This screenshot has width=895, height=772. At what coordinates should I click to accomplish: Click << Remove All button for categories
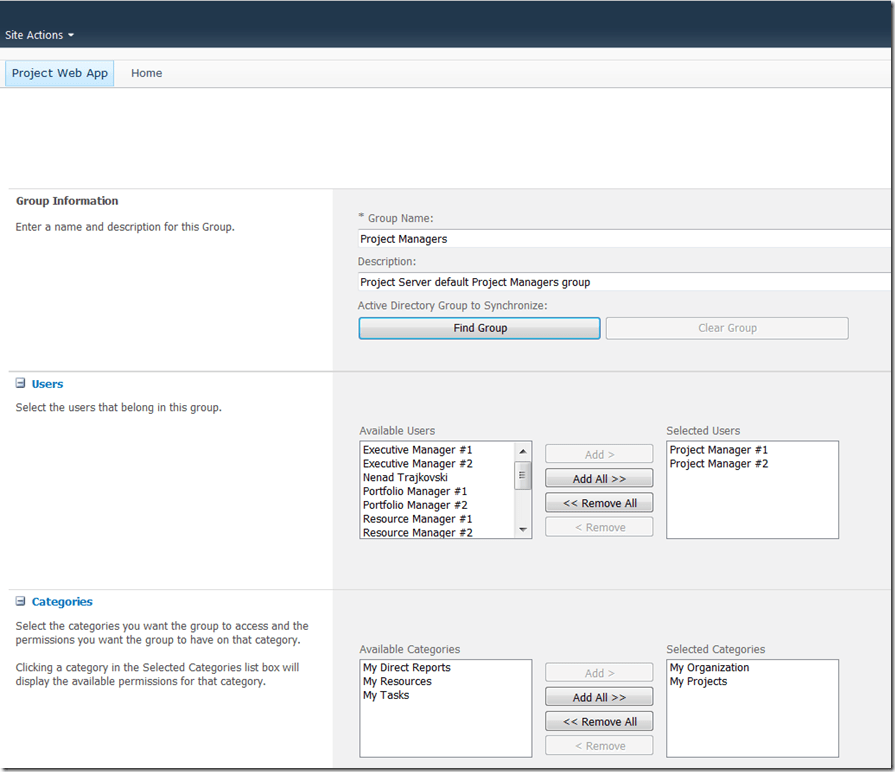[x=599, y=721]
